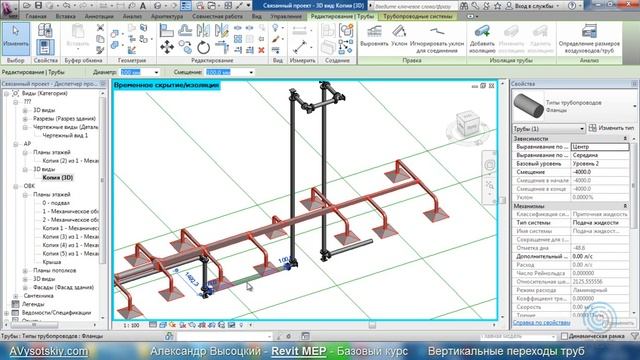
Task: Toggle the Динамическая рамка checkbox
Action: click(x=564, y=336)
